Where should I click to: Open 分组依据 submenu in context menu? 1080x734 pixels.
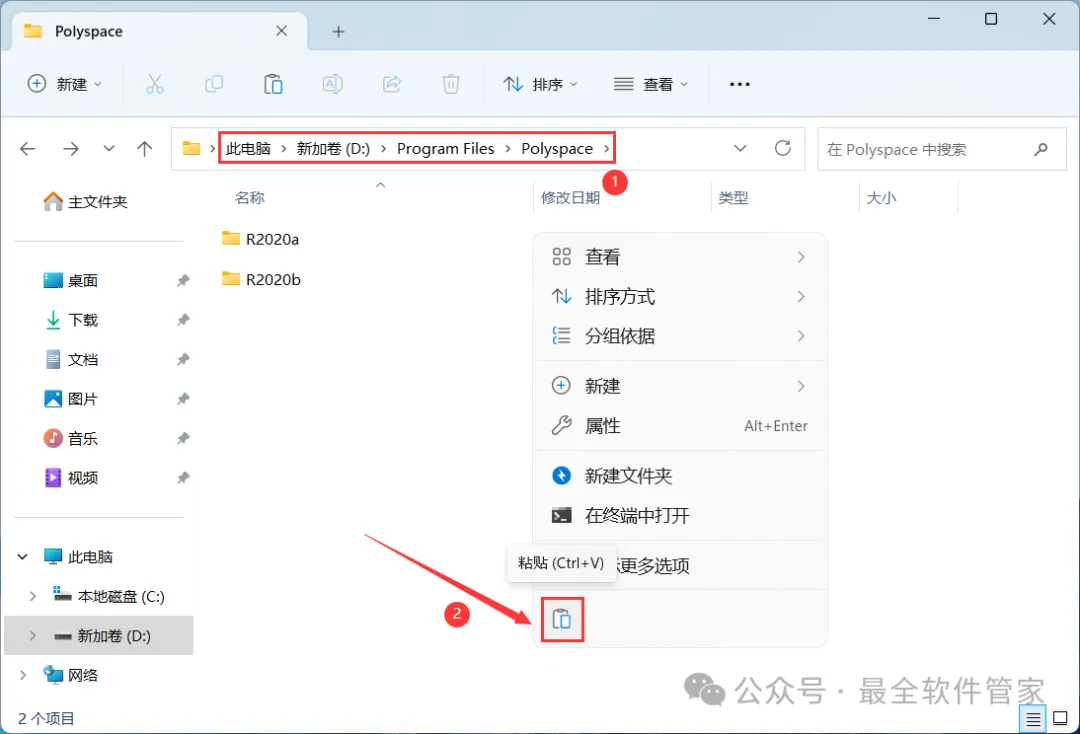[680, 336]
